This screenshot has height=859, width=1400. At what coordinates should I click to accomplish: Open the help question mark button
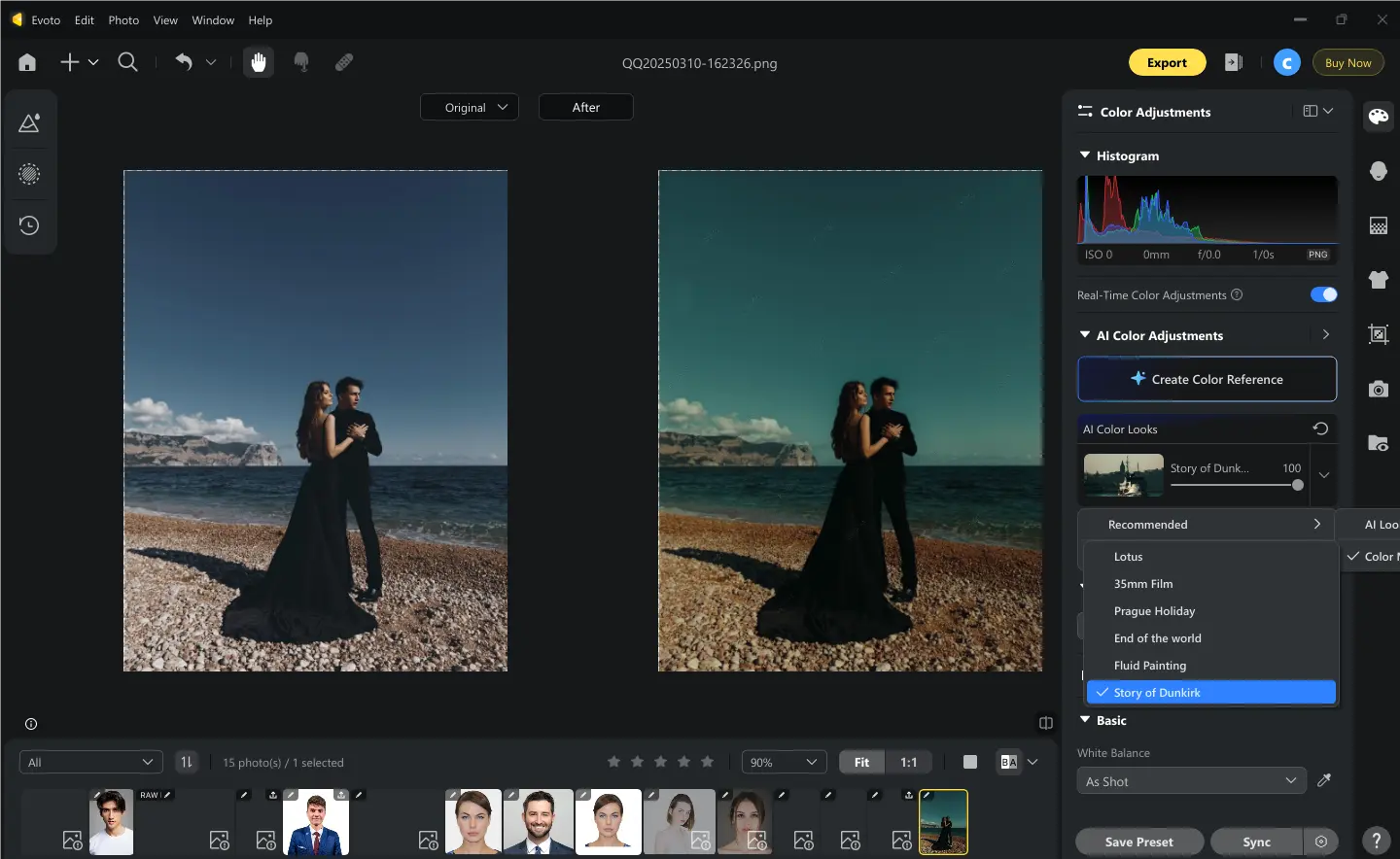click(x=1377, y=842)
